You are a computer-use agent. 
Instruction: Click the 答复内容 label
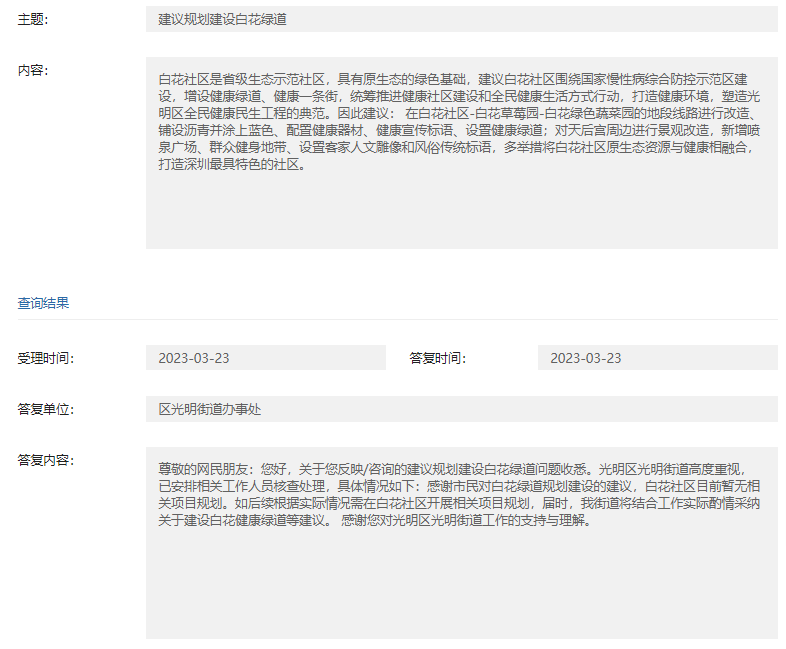45,460
